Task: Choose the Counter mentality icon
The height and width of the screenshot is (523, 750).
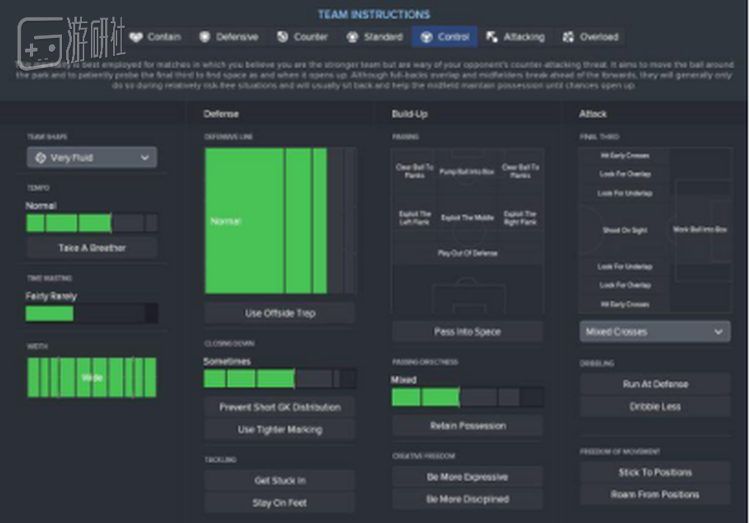Action: pyautogui.click(x=282, y=37)
